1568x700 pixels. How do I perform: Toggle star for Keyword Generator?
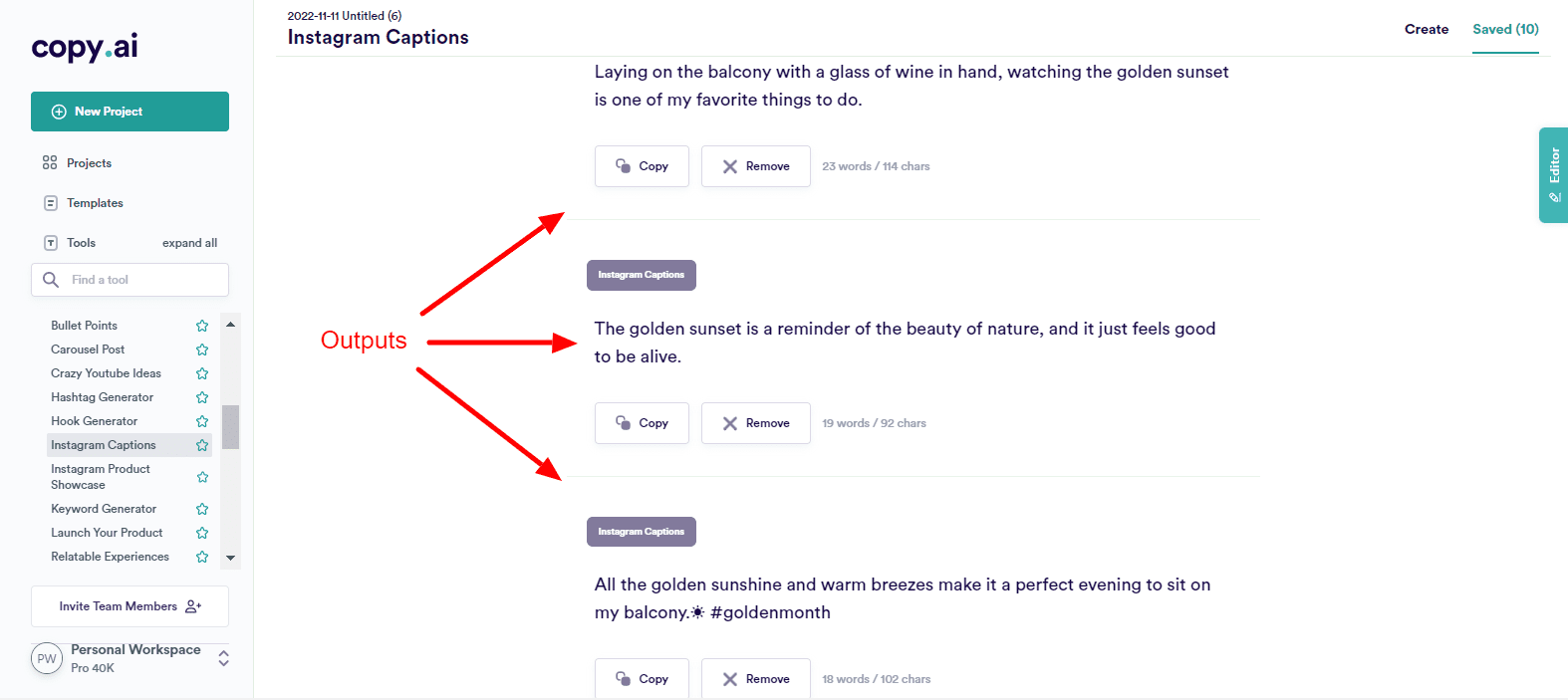(202, 509)
